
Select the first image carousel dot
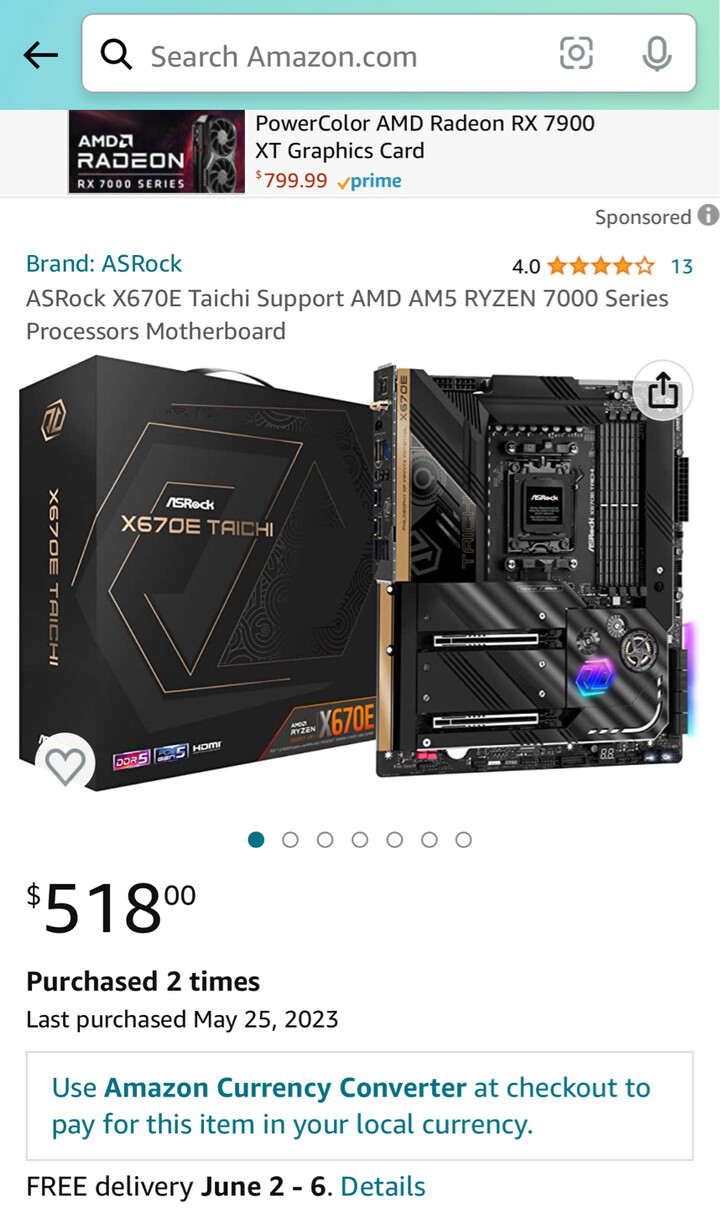click(x=256, y=840)
